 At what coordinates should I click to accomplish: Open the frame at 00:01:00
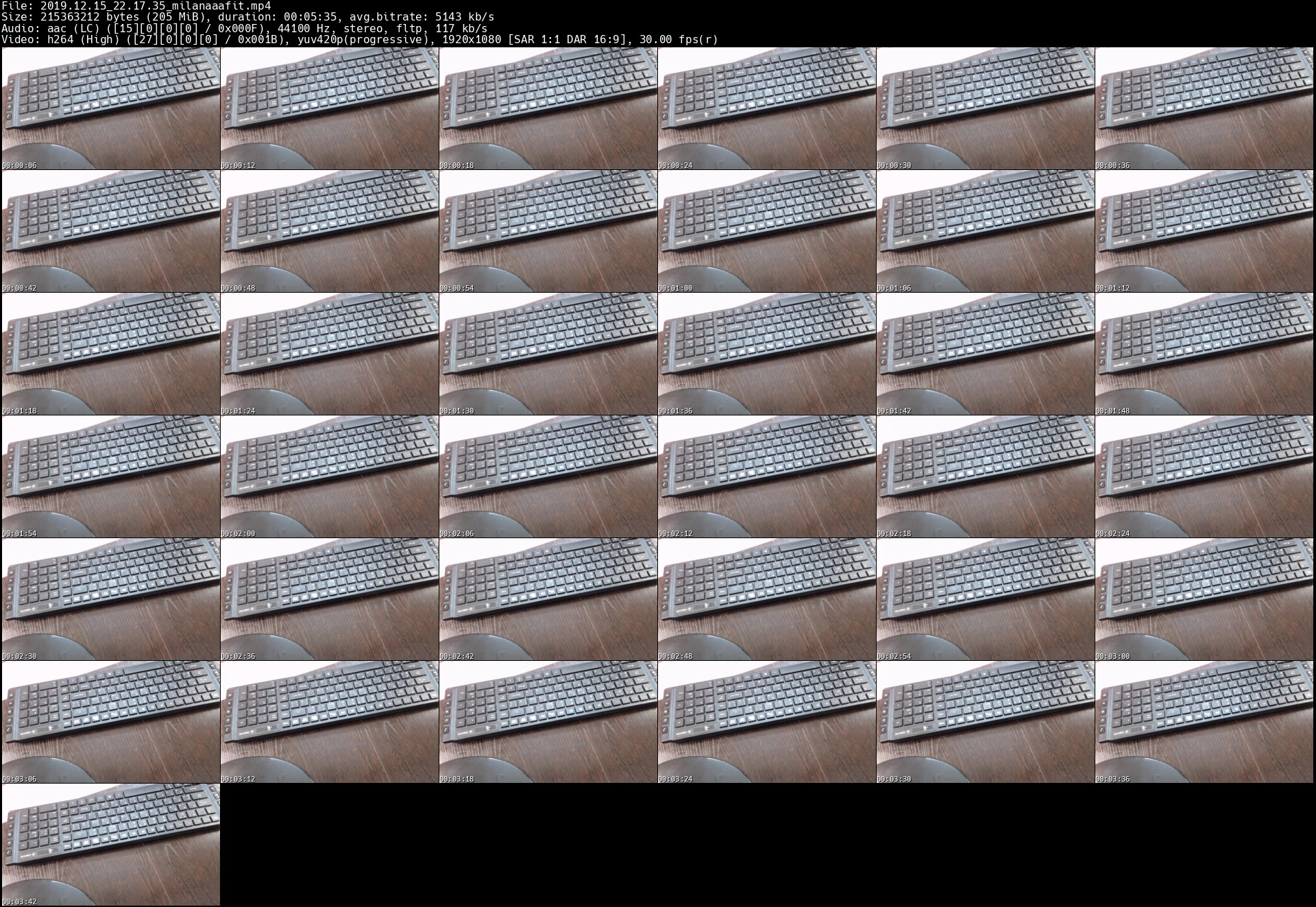coord(767,231)
